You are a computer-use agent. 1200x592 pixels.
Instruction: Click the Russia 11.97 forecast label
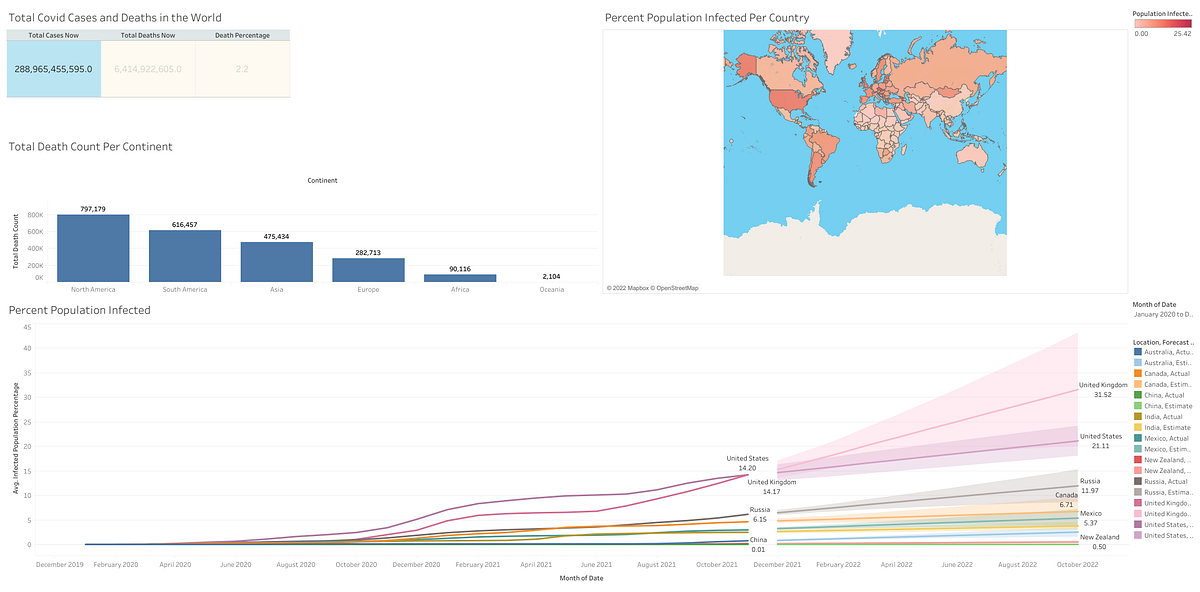(x=1089, y=486)
